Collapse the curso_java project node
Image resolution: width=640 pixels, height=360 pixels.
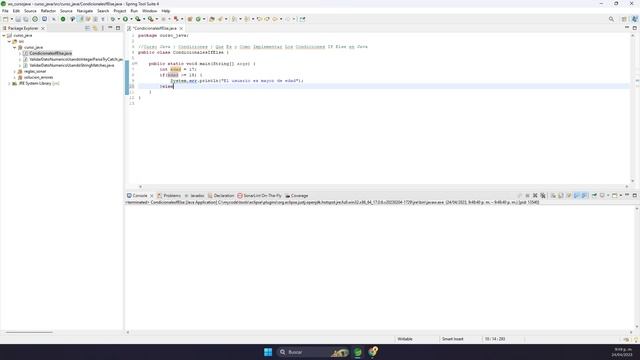4,36
